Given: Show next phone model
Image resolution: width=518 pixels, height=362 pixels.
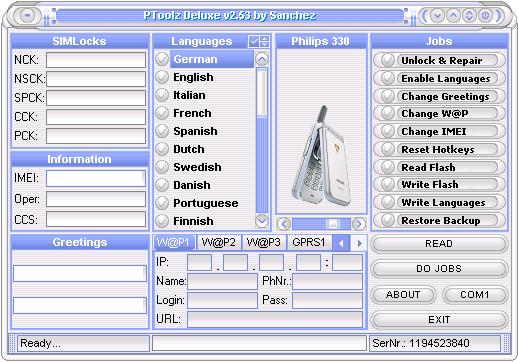Looking at the screenshot, I should (x=359, y=224).
